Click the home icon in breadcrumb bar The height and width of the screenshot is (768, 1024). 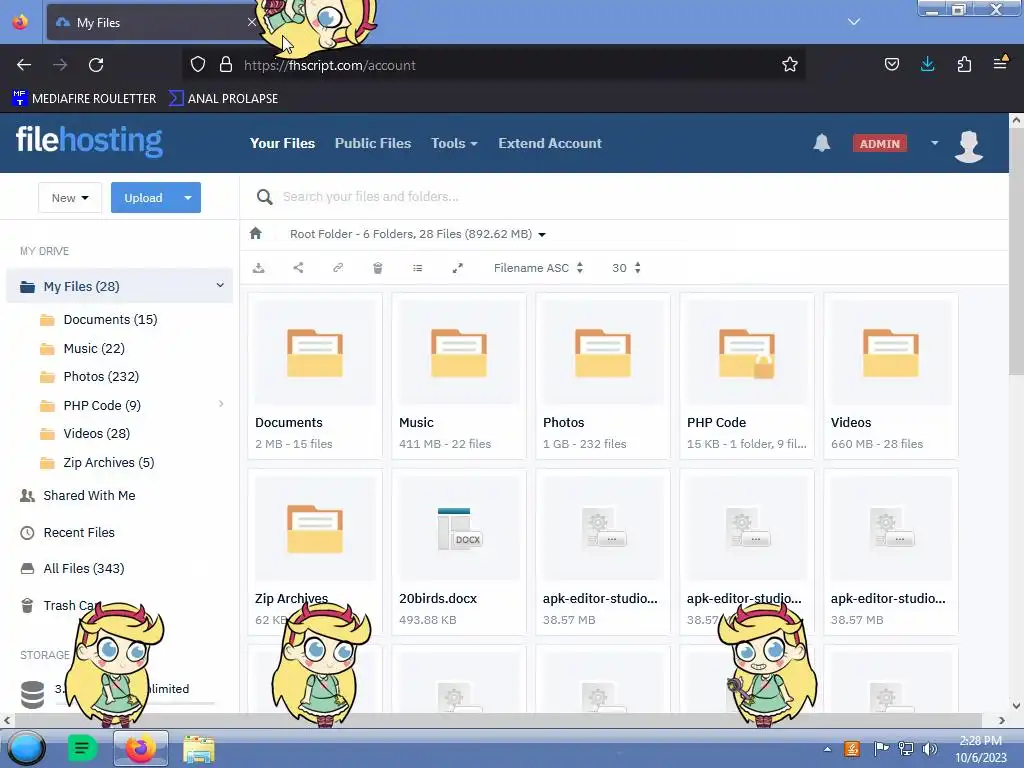tap(255, 233)
